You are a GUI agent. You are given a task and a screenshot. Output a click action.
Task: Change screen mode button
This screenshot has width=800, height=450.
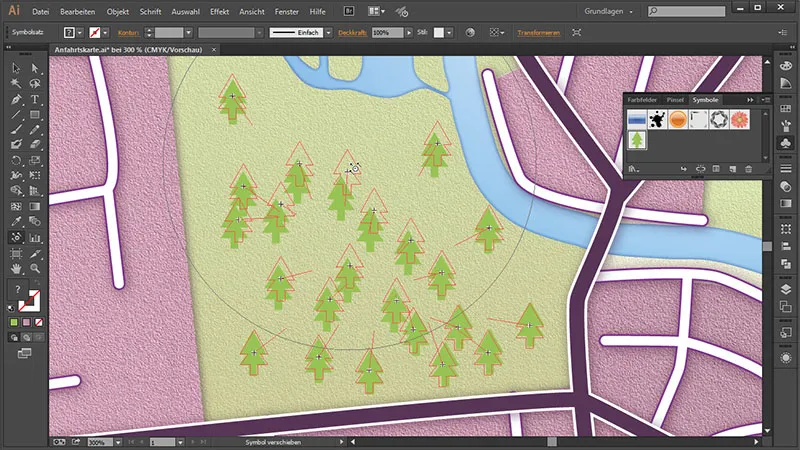[x=24, y=353]
